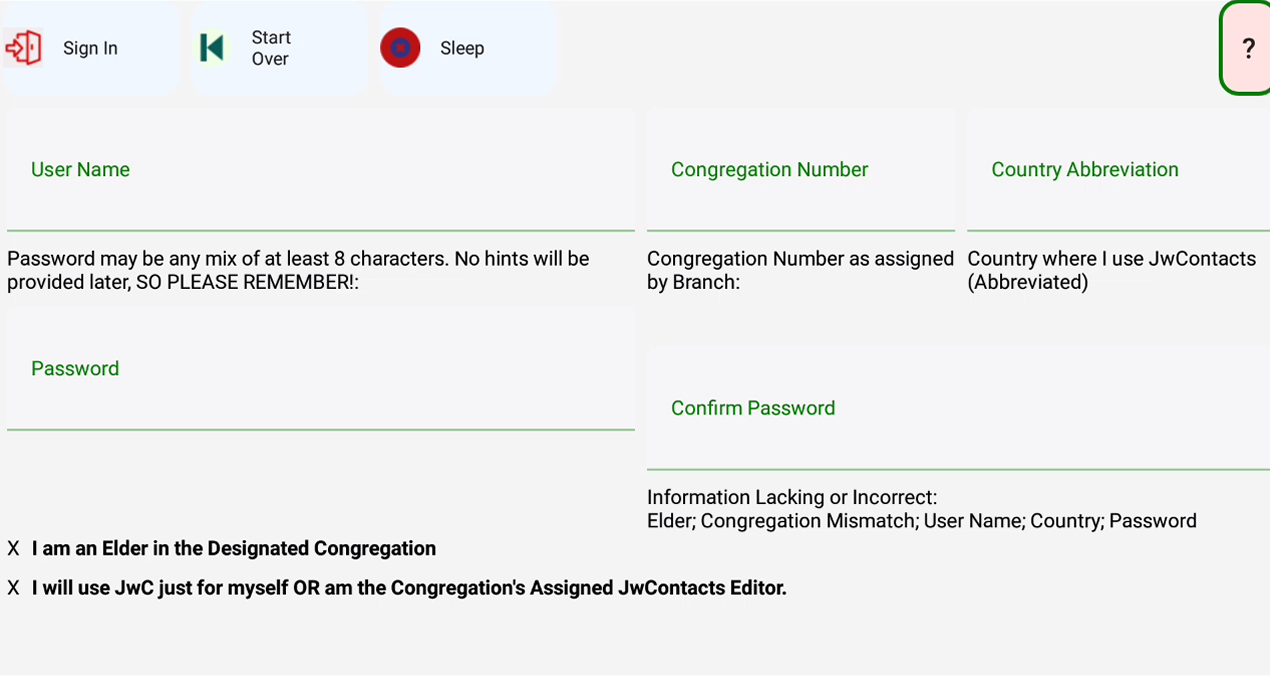Toggle the X mark for JwContacts Editor statement
The image size is (1270, 676).
(x=13, y=589)
